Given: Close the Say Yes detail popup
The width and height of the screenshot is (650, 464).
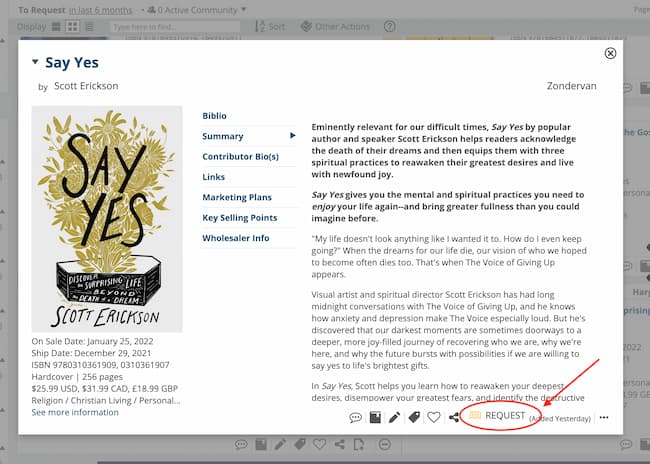Looking at the screenshot, I should [x=610, y=53].
